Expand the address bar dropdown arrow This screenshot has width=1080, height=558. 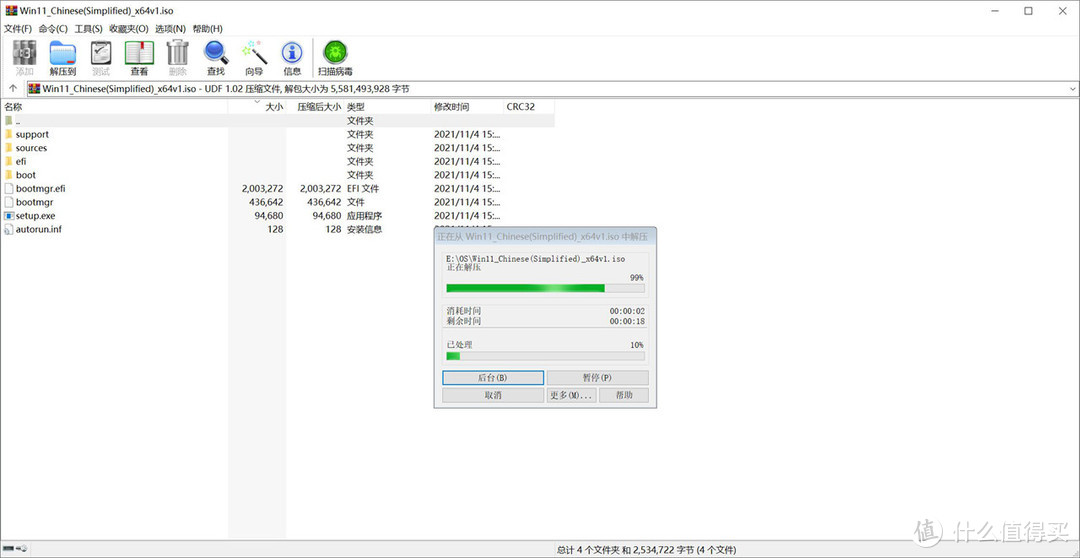pyautogui.click(x=1072, y=89)
